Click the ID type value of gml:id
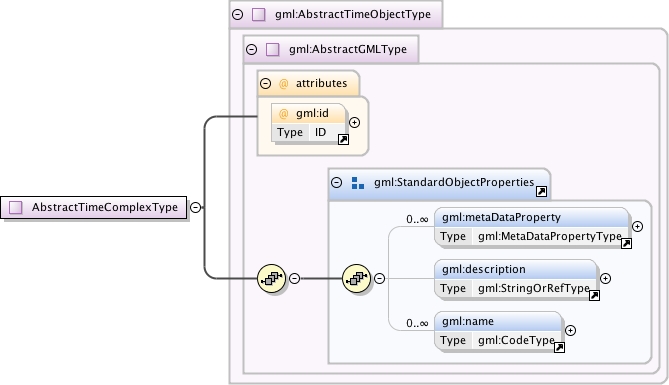669x385 pixels. [320, 132]
